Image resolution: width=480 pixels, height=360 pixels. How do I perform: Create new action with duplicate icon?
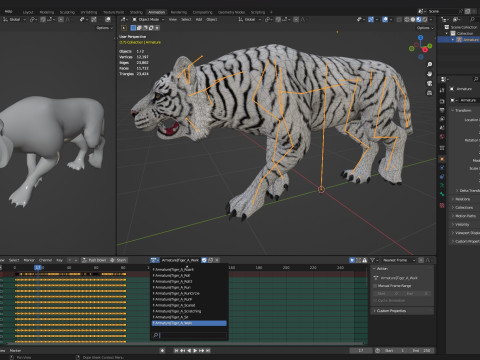coord(211,260)
